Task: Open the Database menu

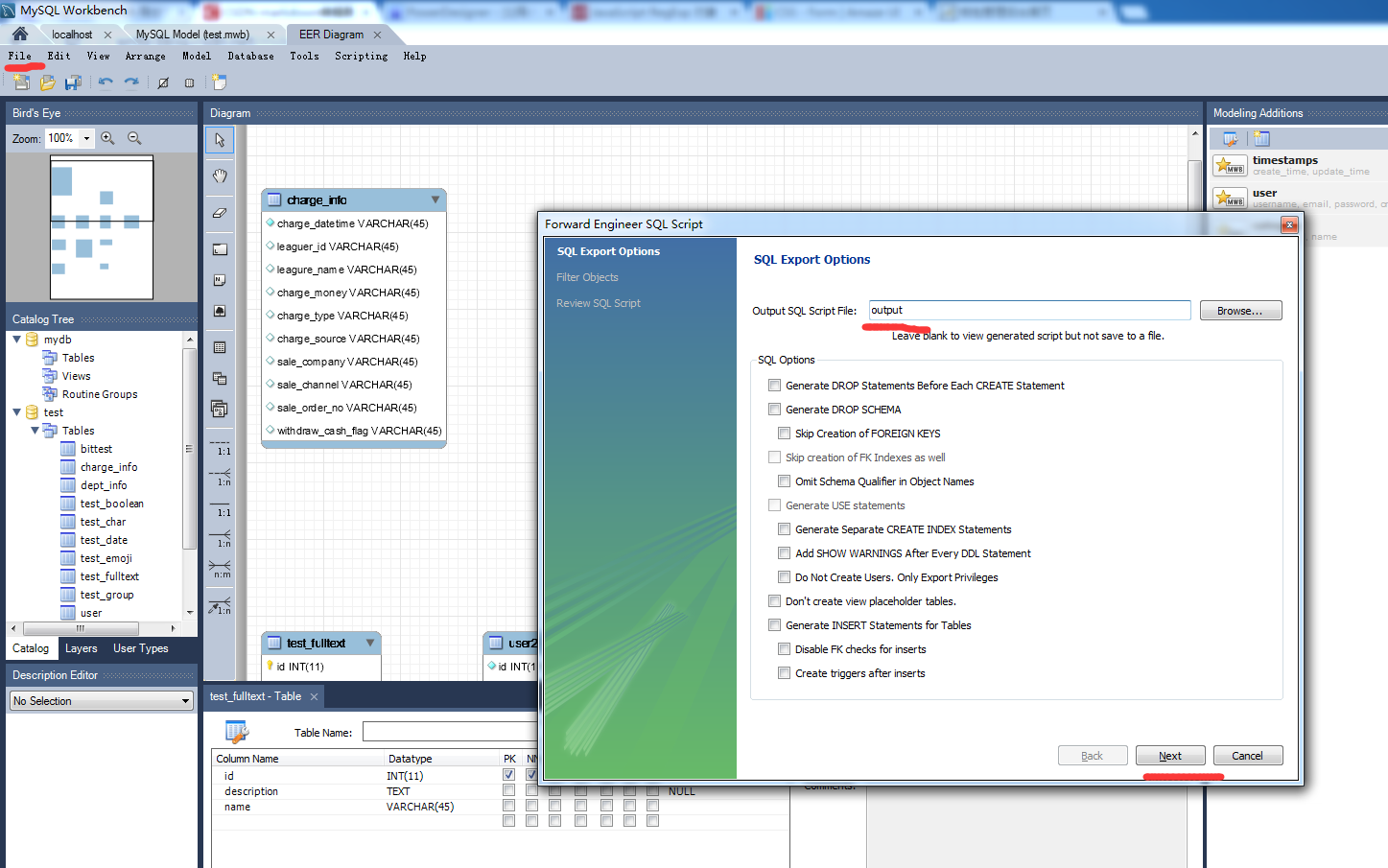Action: coord(250,57)
